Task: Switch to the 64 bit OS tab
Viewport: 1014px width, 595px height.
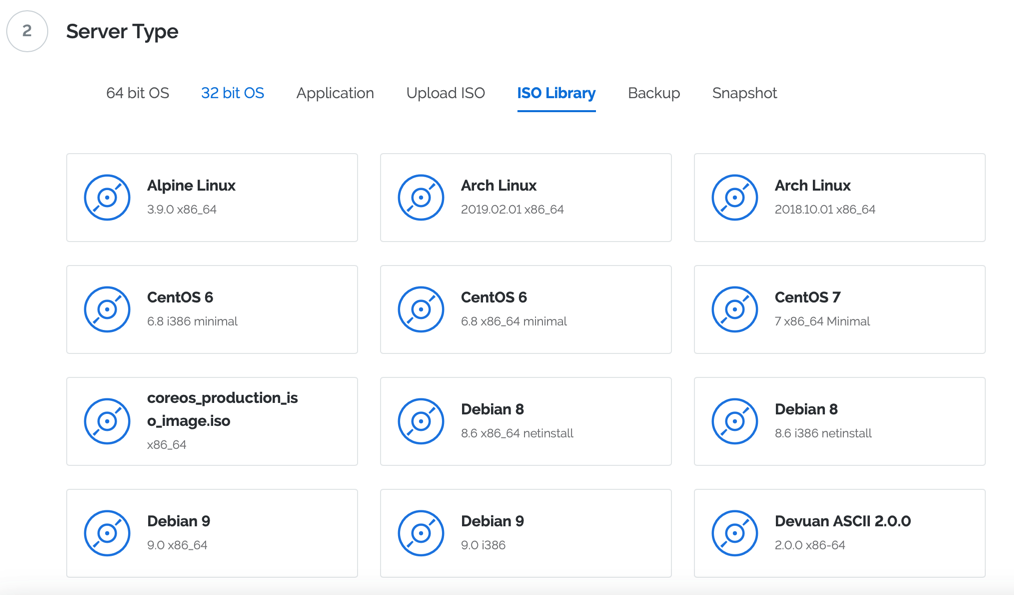Action: 137,93
